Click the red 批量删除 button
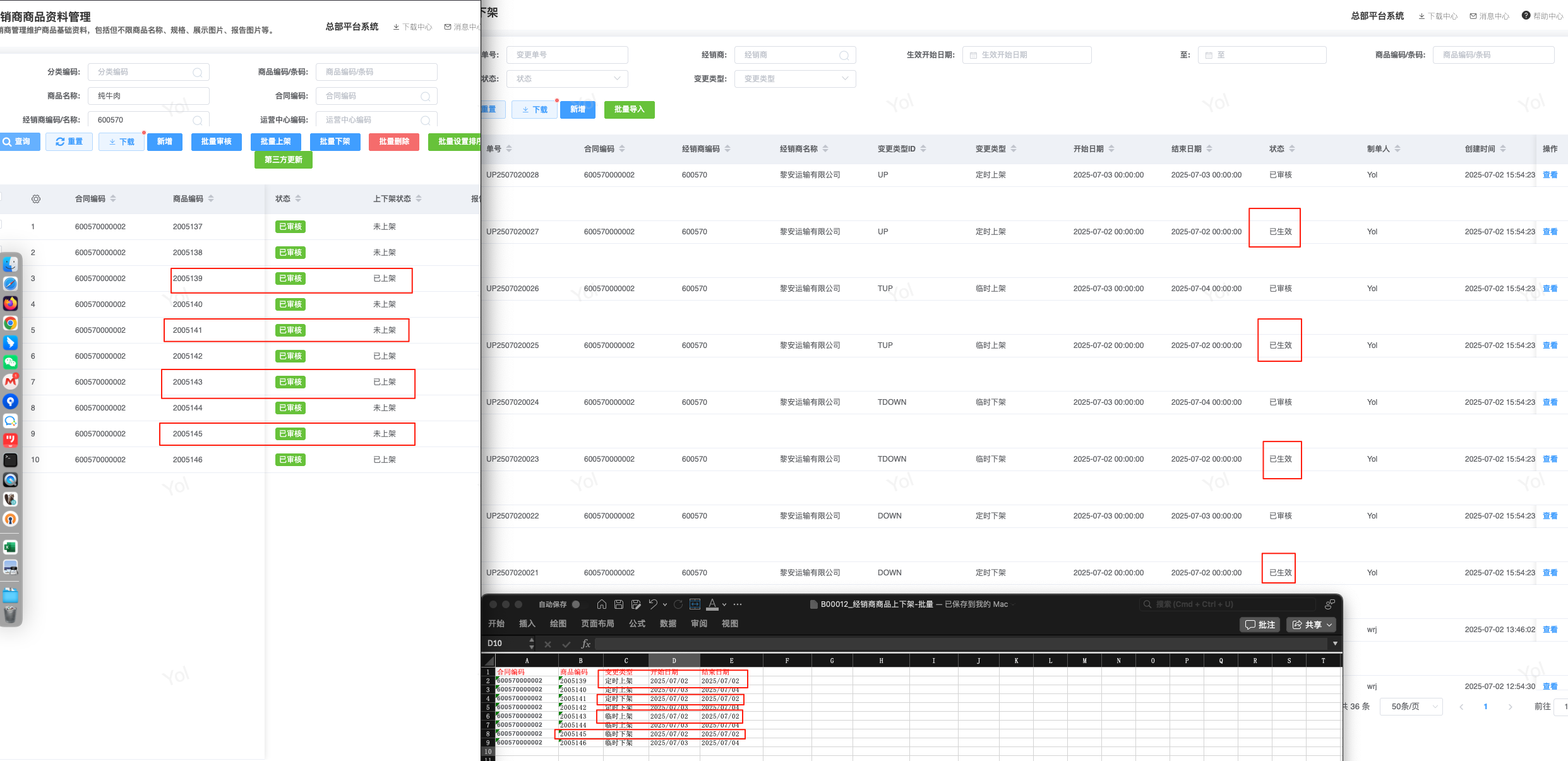Image resolution: width=1568 pixels, height=761 pixels. [x=394, y=141]
